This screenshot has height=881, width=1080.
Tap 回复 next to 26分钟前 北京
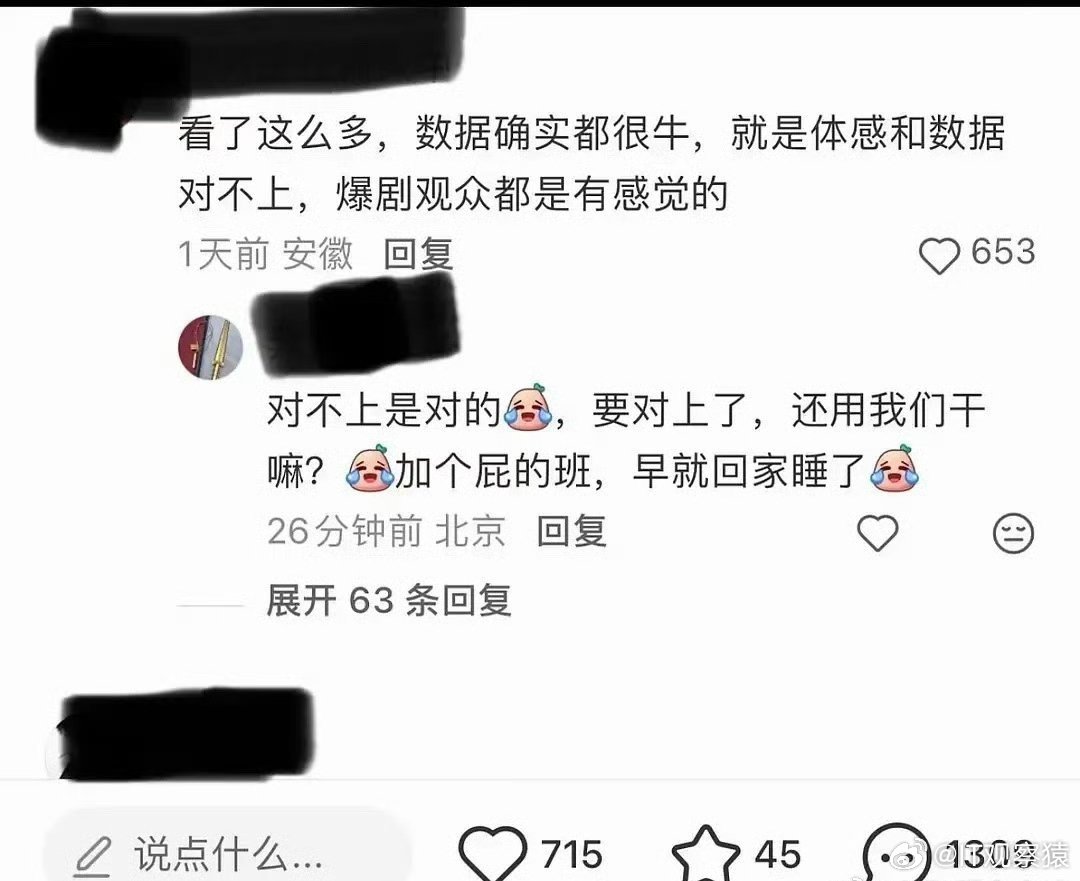click(572, 531)
